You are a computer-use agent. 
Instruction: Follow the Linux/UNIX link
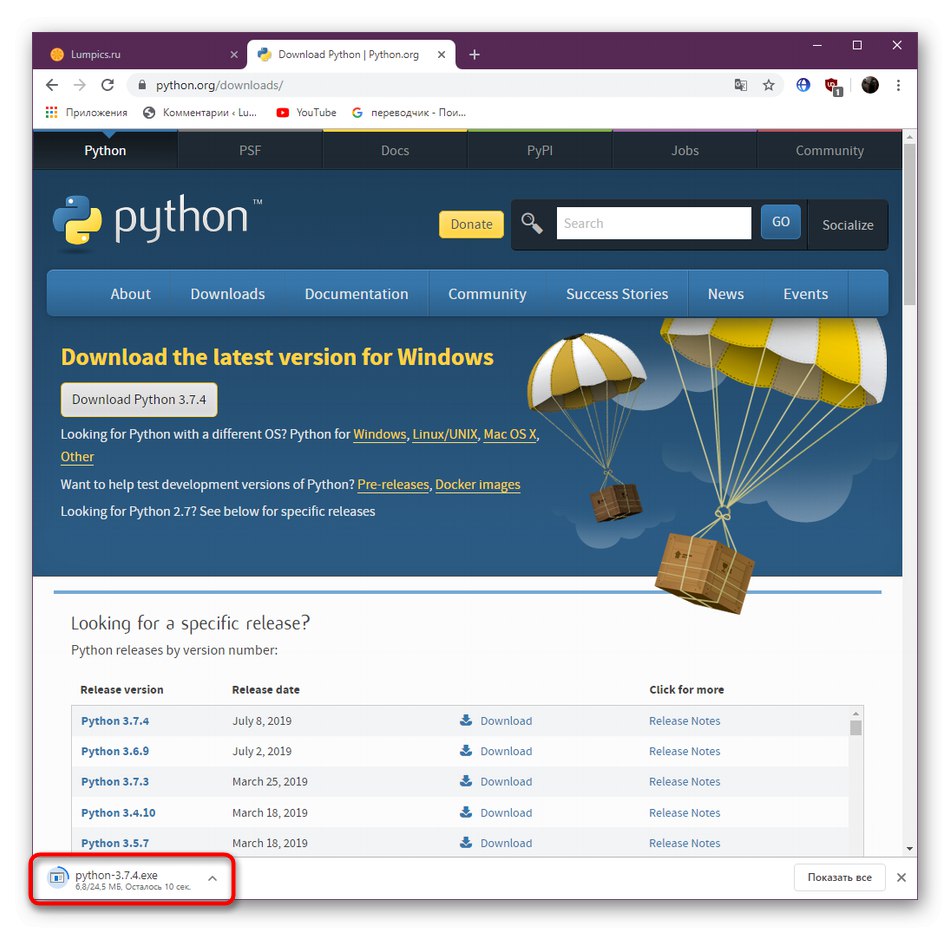click(445, 434)
